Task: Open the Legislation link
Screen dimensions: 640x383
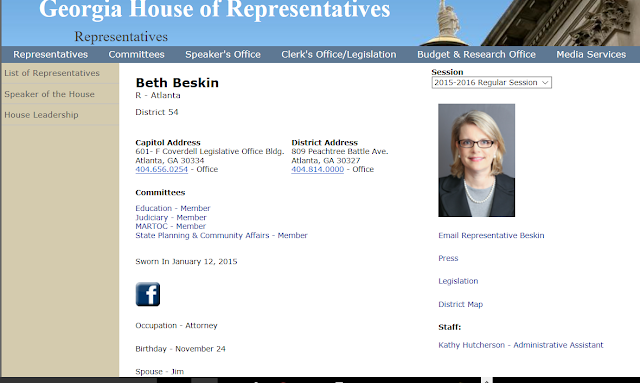Action: tap(458, 281)
